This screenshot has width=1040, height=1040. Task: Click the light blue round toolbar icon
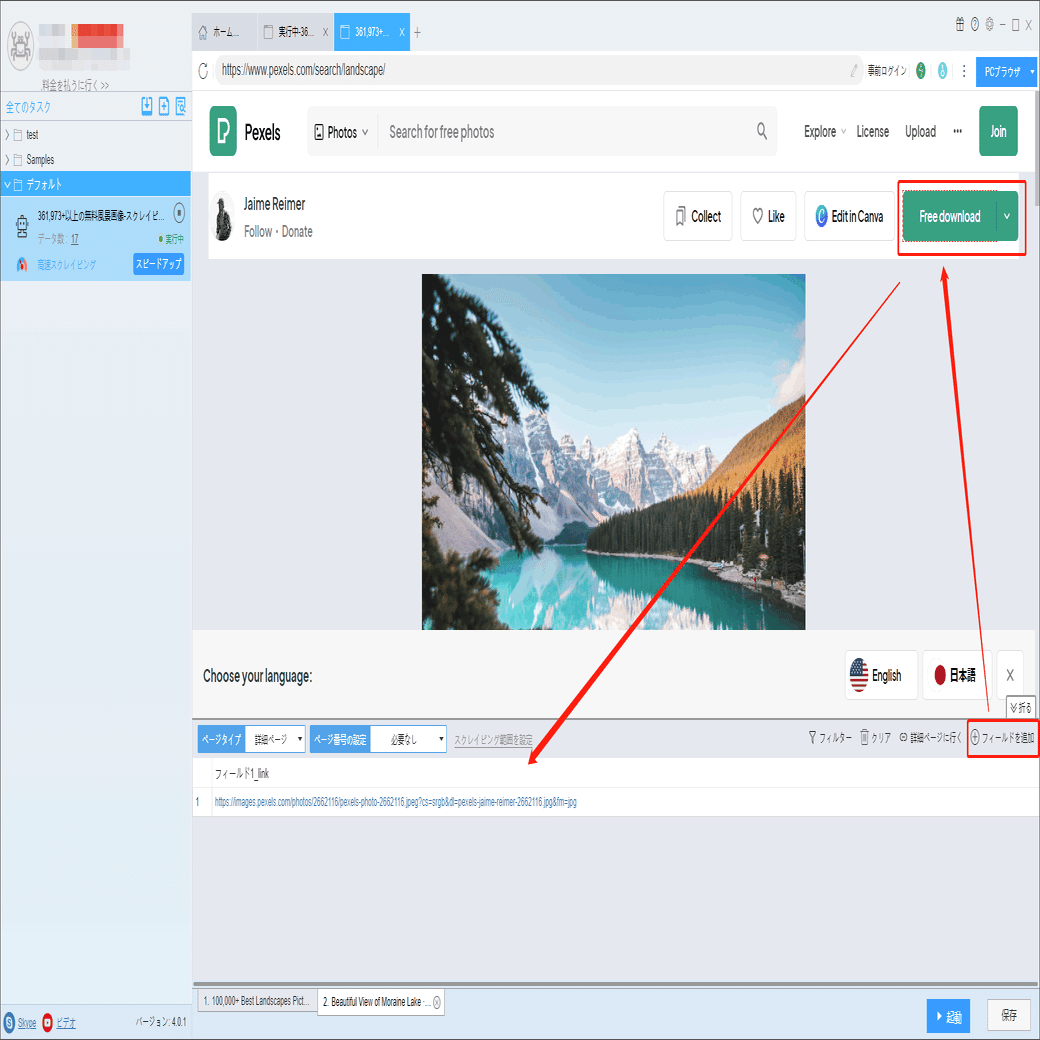click(942, 70)
